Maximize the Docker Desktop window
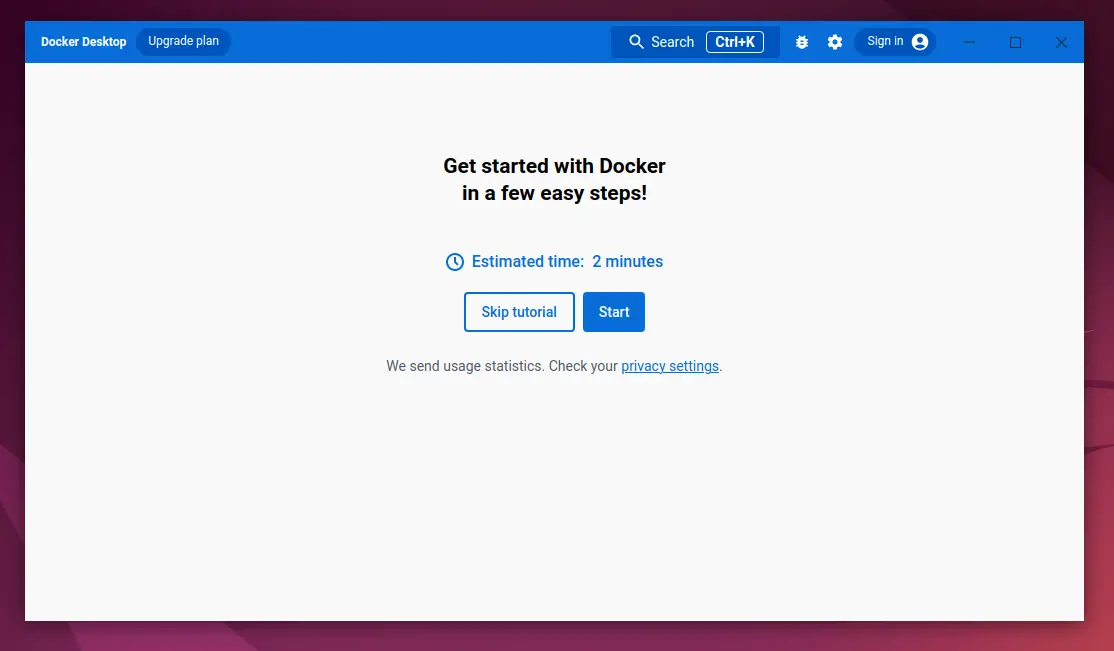Image resolution: width=1114 pixels, height=651 pixels. point(1015,42)
